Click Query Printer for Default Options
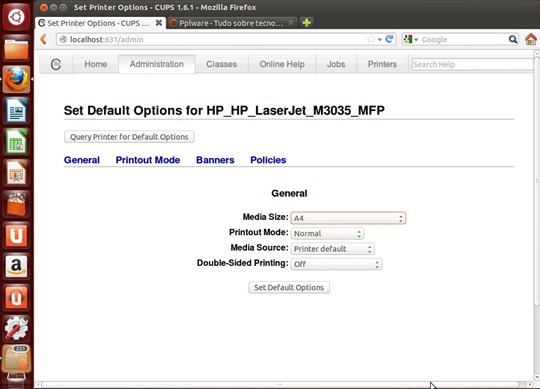 point(129,137)
